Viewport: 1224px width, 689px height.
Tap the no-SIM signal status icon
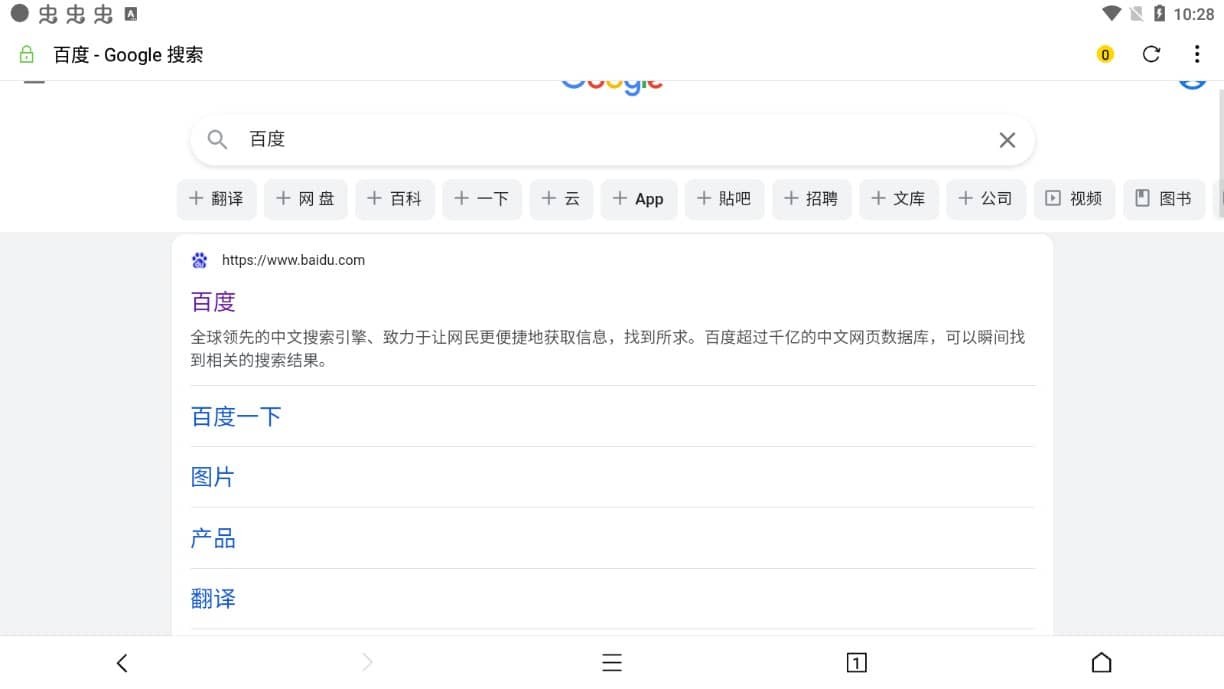point(1136,14)
